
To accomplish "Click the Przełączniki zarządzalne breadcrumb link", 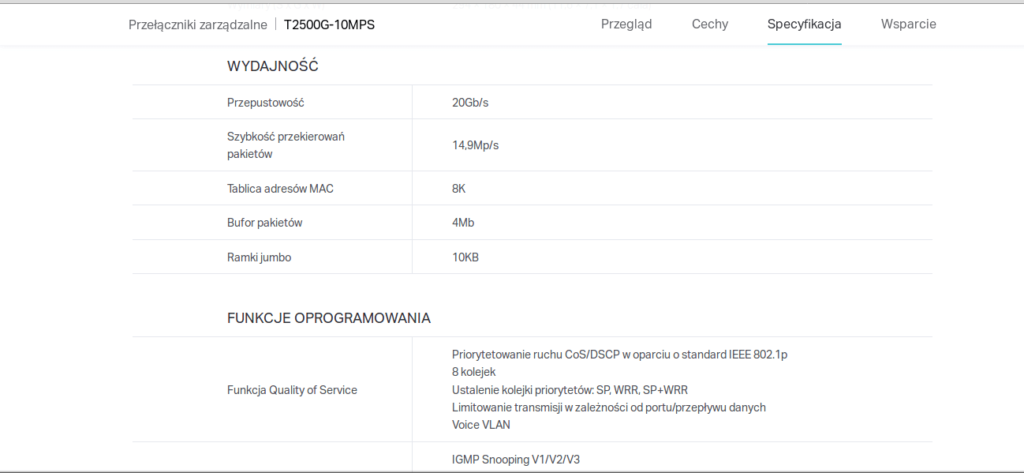I will (197, 24).
